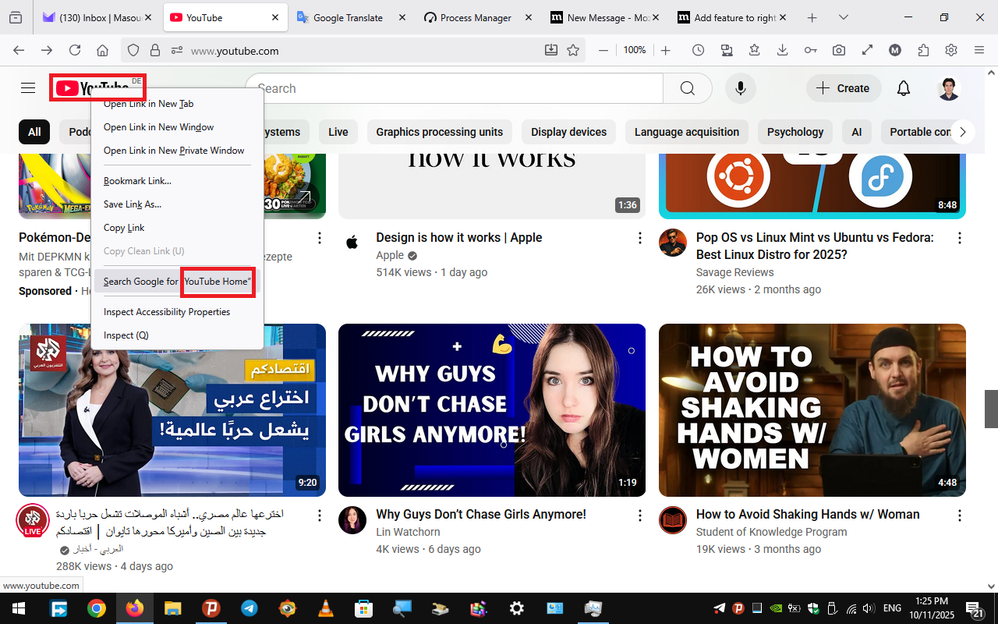Click the Firefox home icon

pos(102,50)
